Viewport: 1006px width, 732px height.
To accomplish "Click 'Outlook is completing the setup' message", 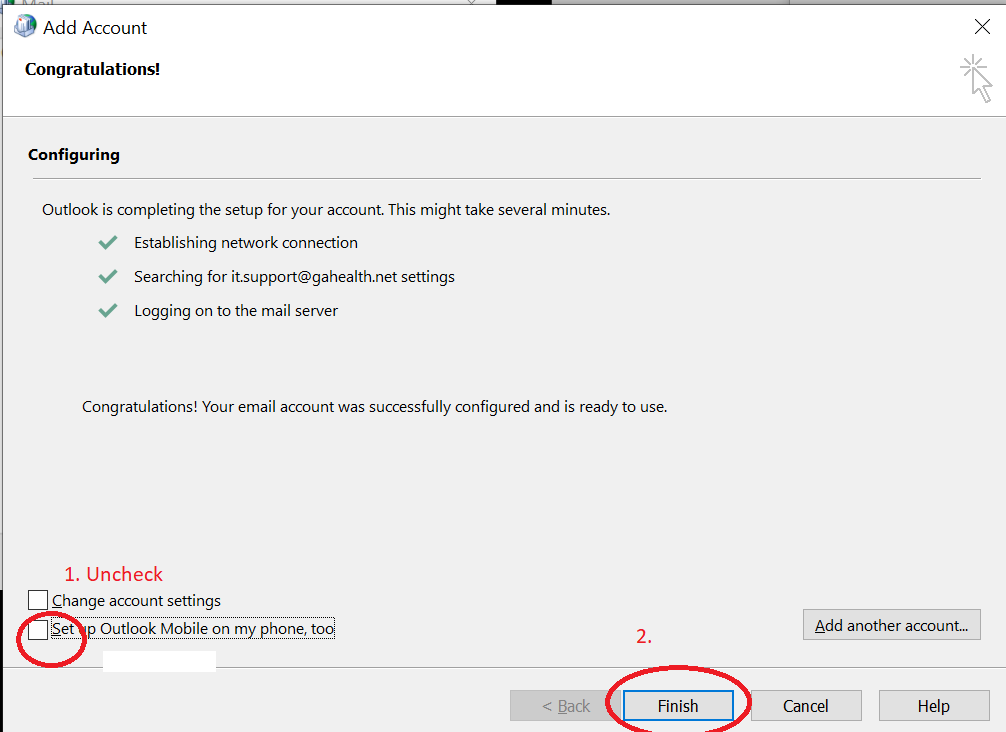I will (326, 210).
